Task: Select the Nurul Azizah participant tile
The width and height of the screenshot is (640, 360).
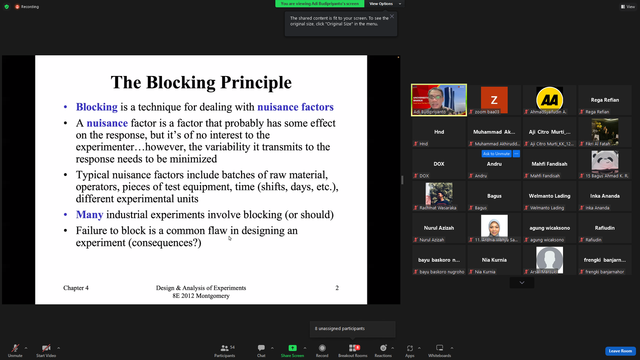Action: [439, 228]
